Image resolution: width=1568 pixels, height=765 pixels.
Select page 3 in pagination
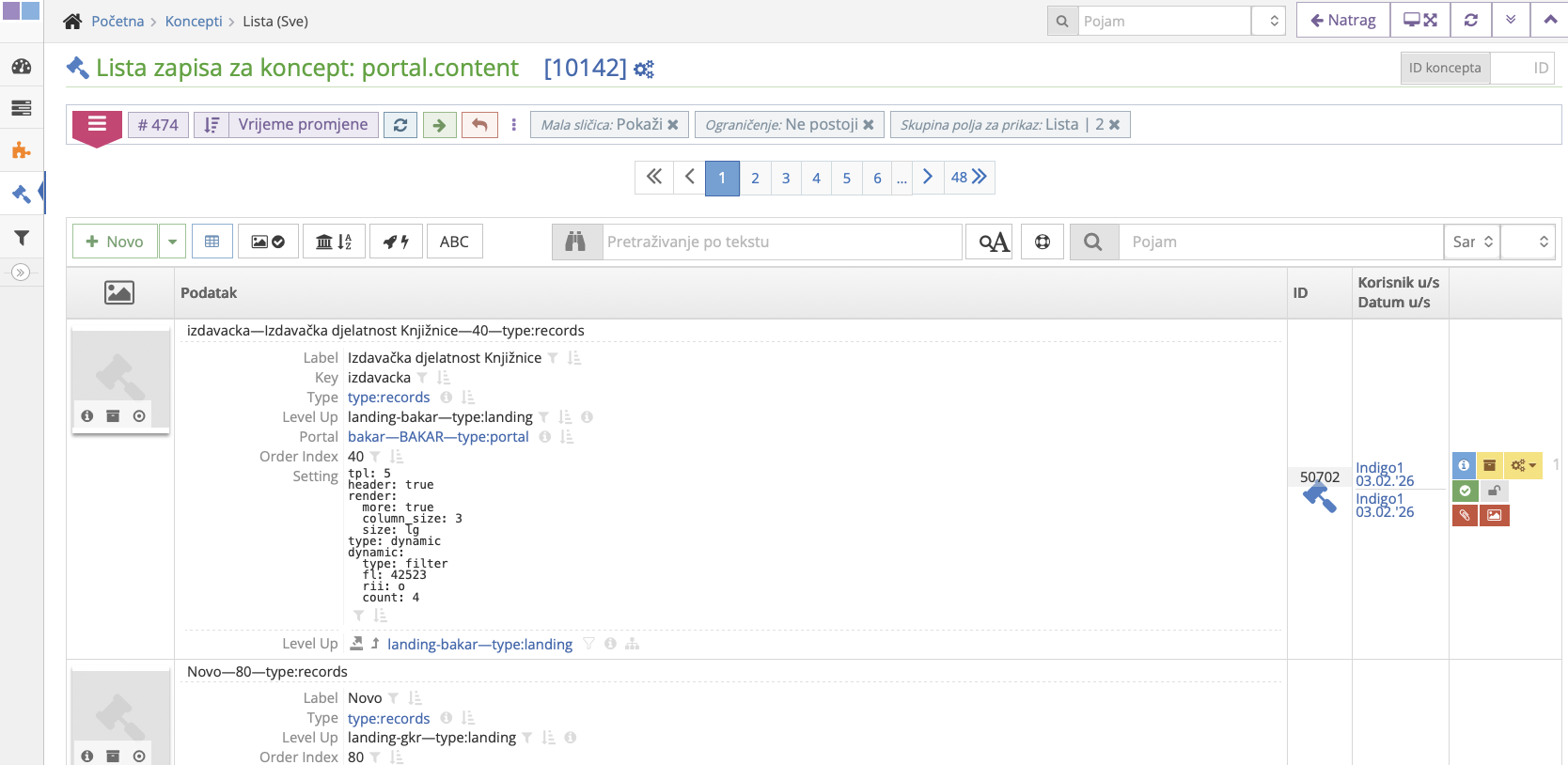click(x=786, y=178)
